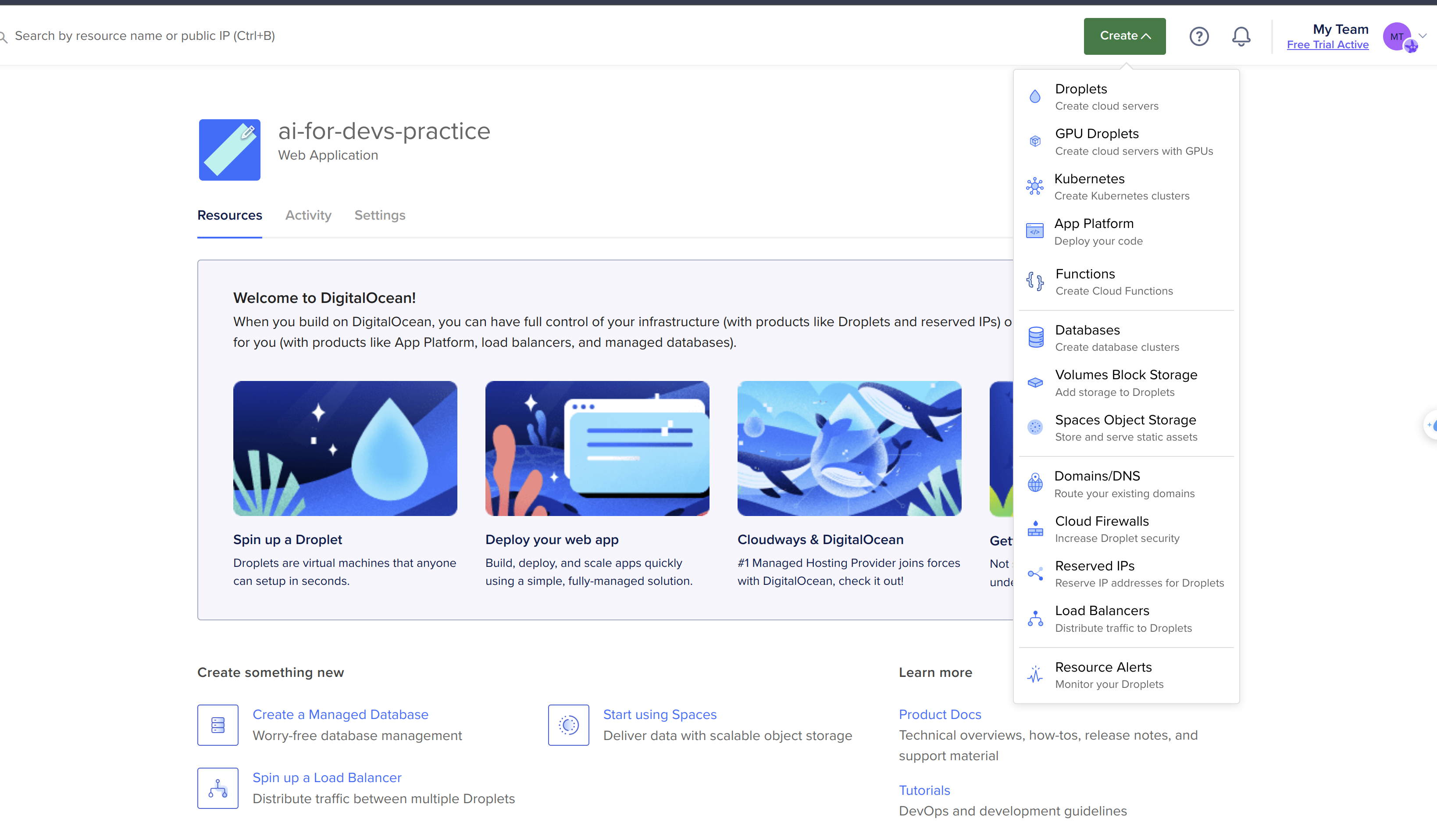Click the GPU Droplets cube icon
The width and height of the screenshot is (1437, 840).
point(1035,142)
